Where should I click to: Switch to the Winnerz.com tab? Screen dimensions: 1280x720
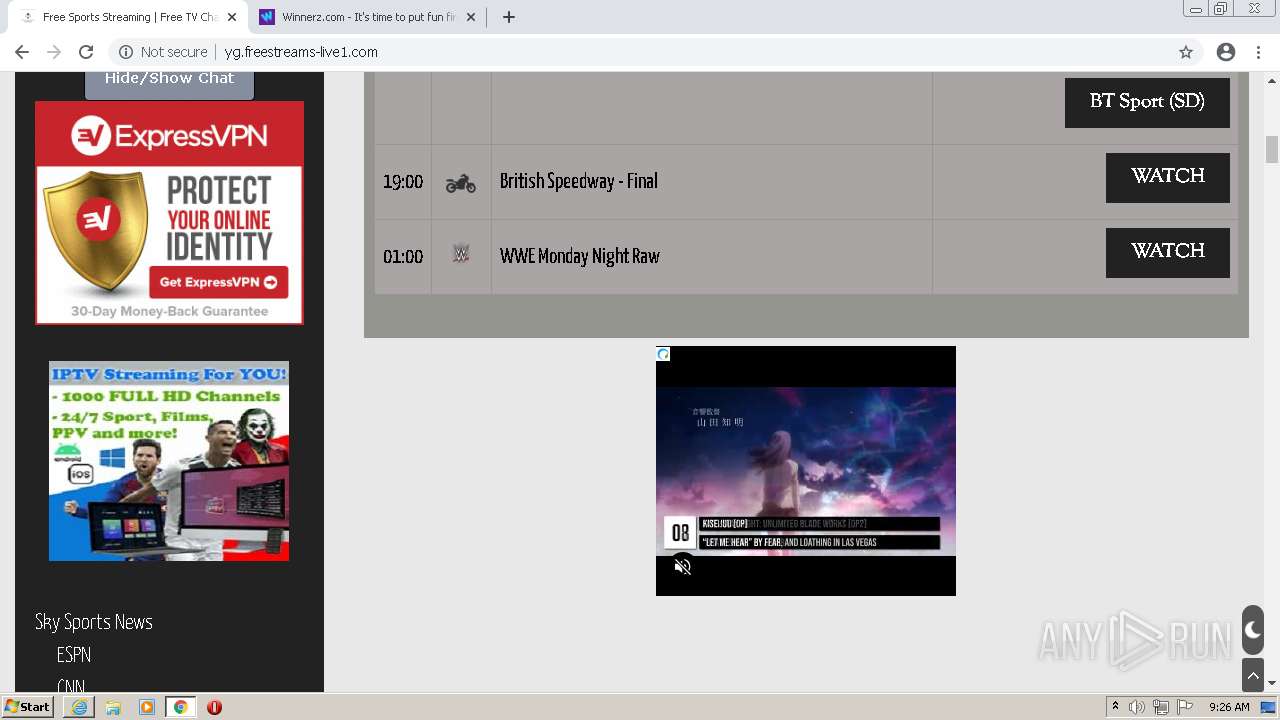(x=367, y=17)
